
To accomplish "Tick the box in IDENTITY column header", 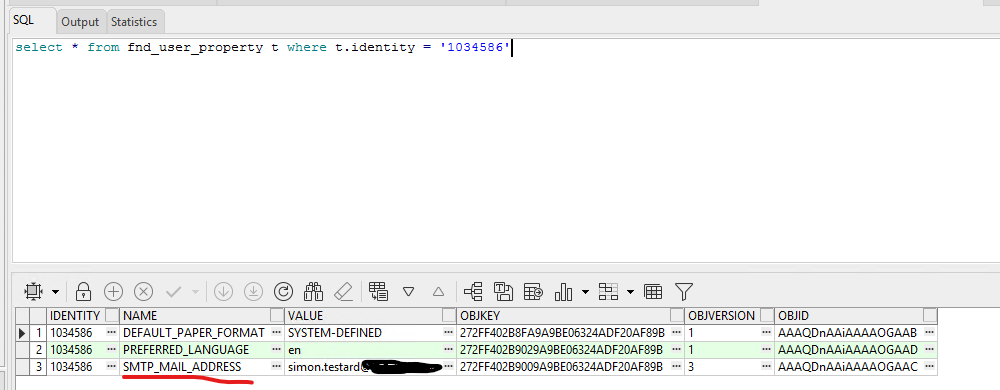I will 112,315.
